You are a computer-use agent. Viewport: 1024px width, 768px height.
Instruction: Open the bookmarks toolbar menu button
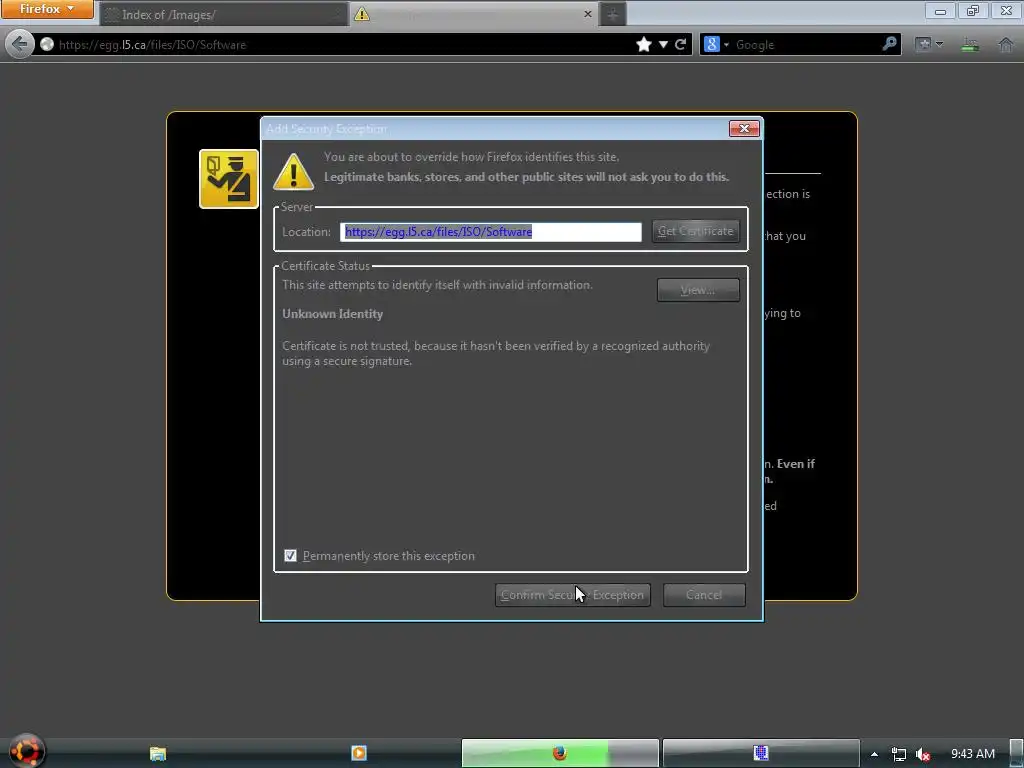(x=929, y=44)
